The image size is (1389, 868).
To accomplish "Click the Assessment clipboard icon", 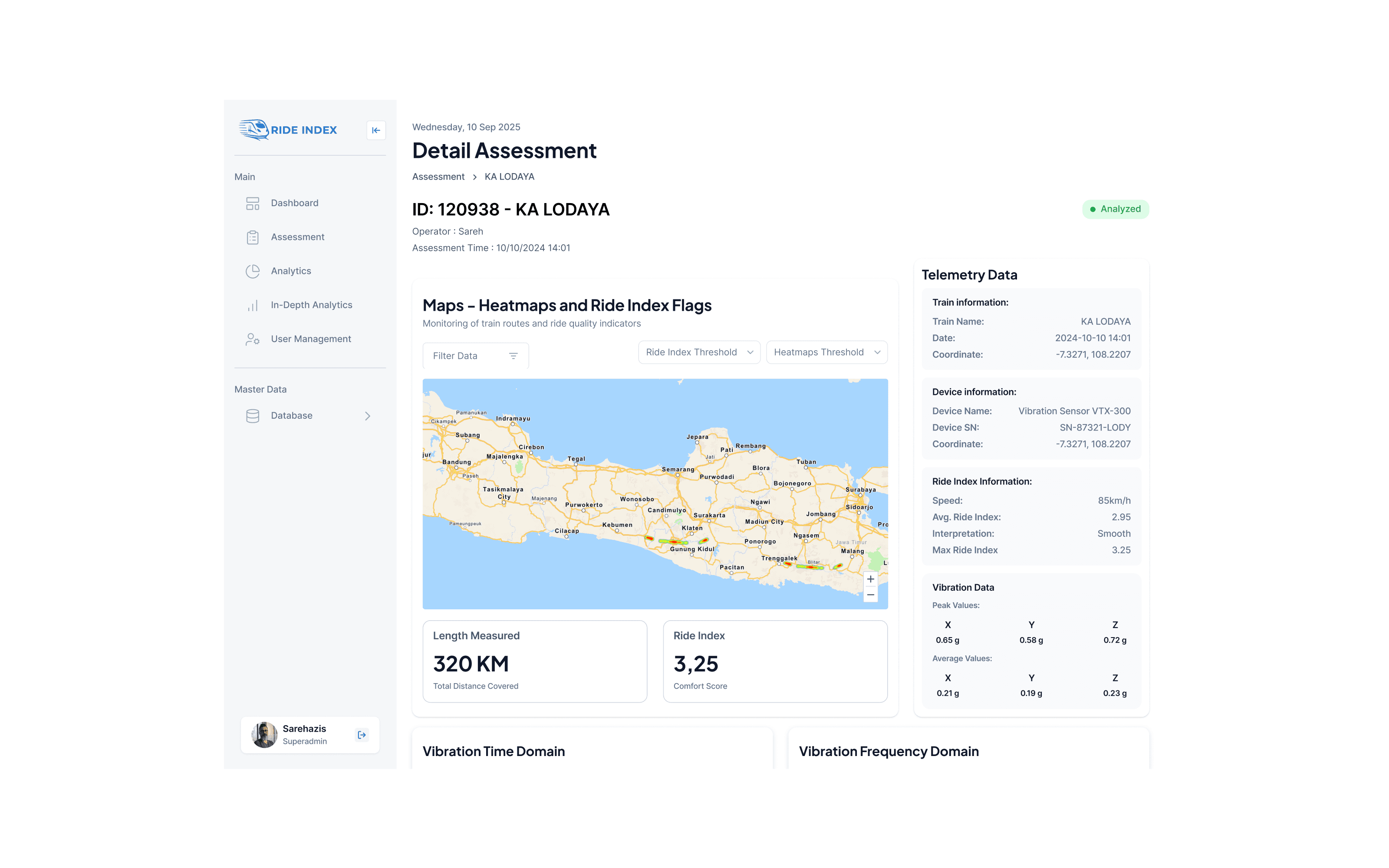I will pos(253,237).
